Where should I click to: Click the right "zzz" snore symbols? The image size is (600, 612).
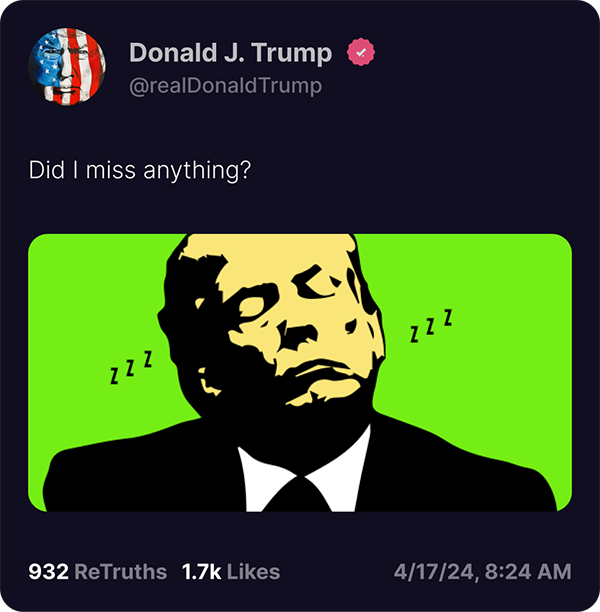point(431,326)
